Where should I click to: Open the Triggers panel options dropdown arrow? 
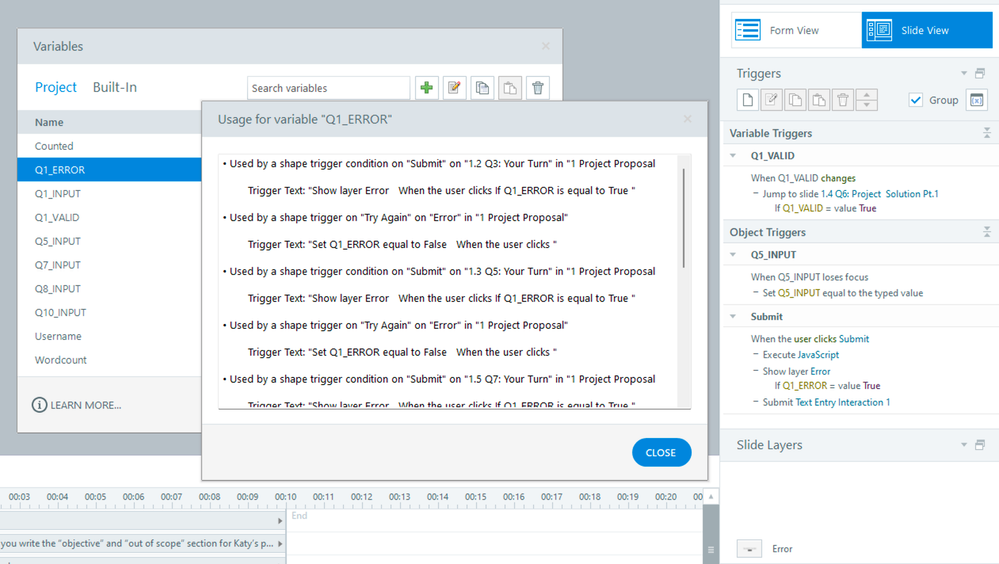click(964, 73)
